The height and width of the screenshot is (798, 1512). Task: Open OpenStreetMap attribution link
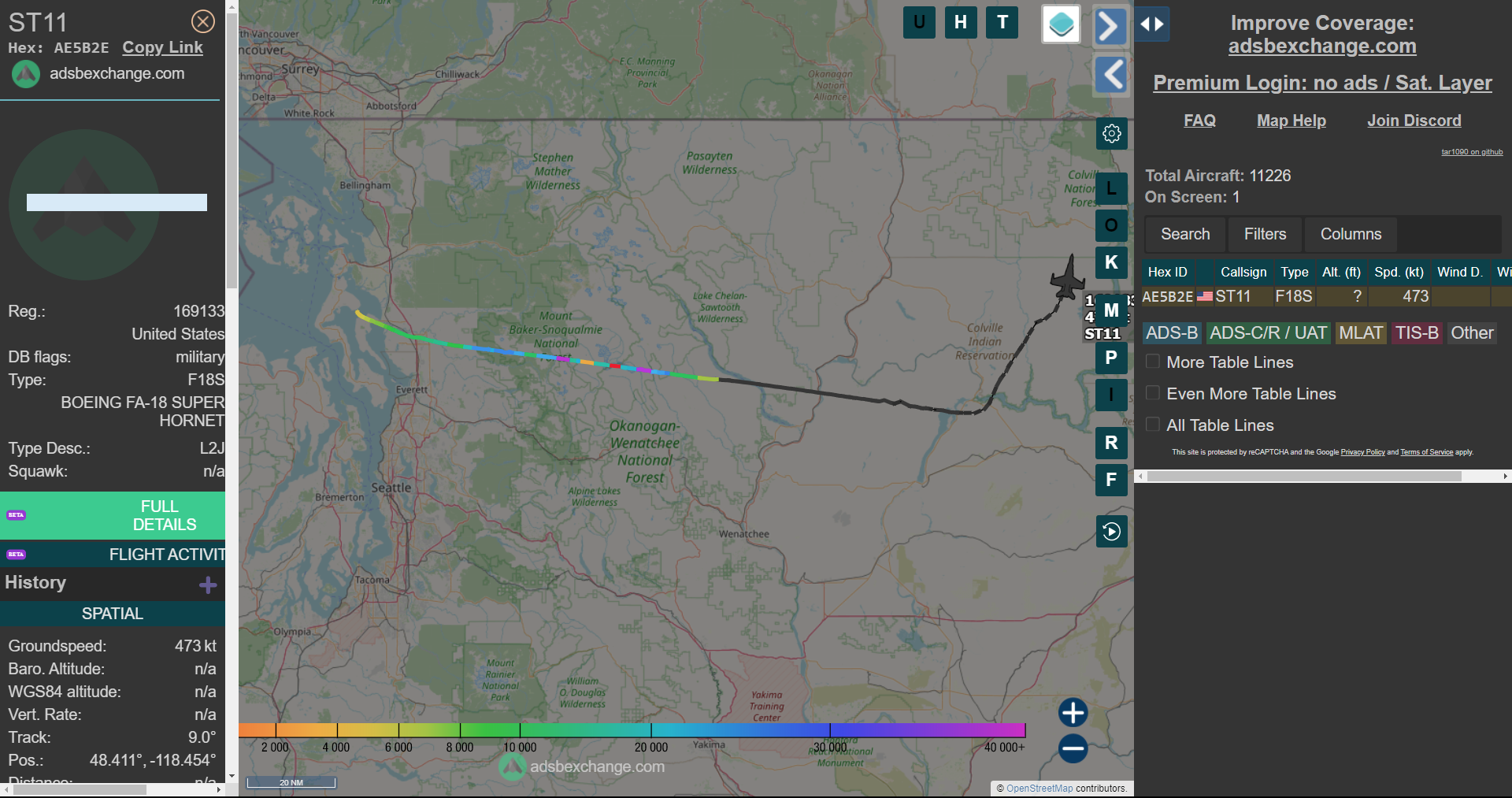[1039, 789]
